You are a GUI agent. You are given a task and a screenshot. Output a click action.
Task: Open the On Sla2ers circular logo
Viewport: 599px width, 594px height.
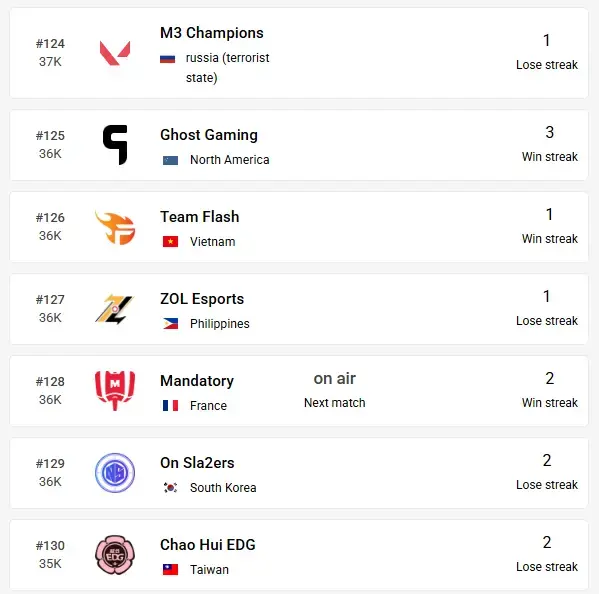115,473
